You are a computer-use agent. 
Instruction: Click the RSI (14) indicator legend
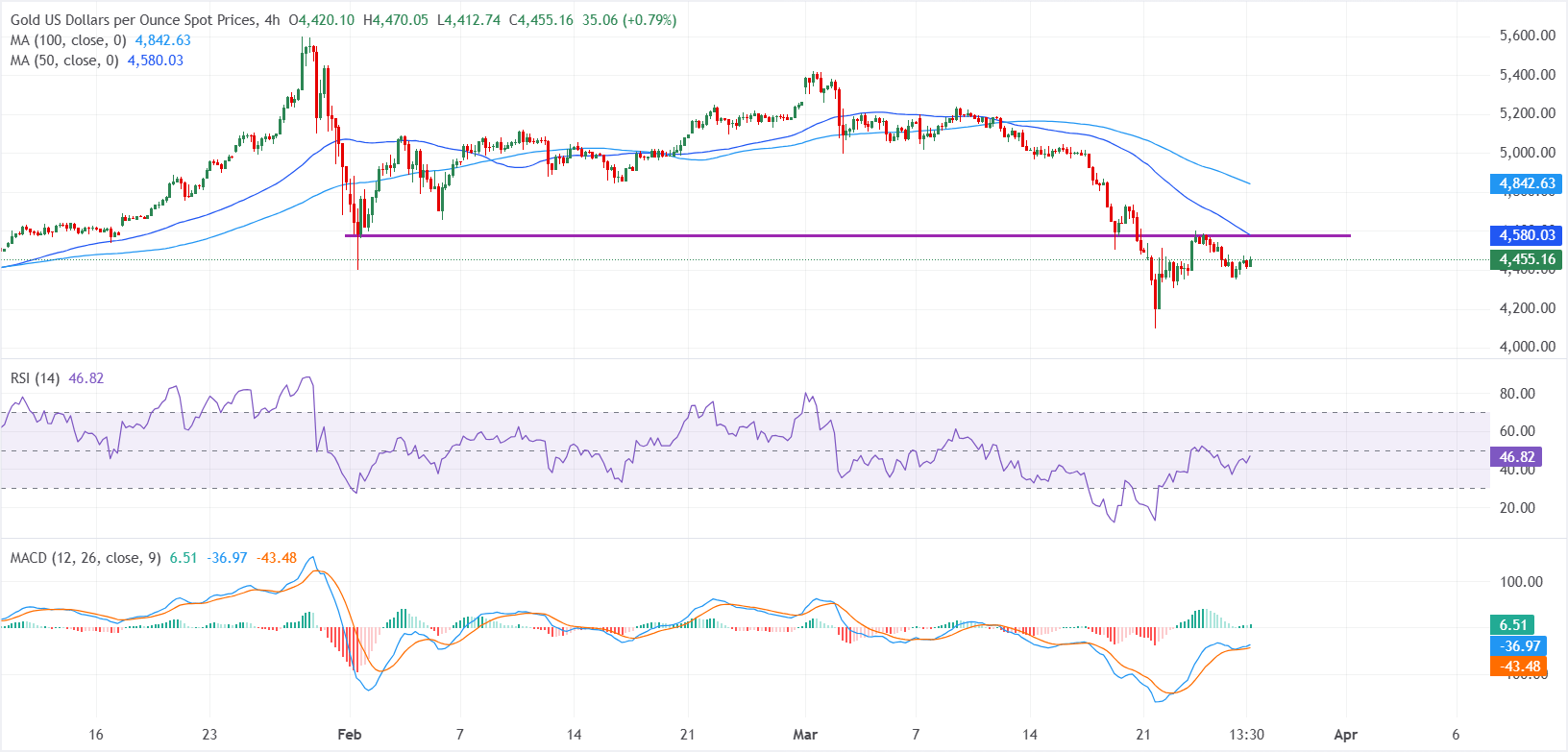tap(35, 378)
